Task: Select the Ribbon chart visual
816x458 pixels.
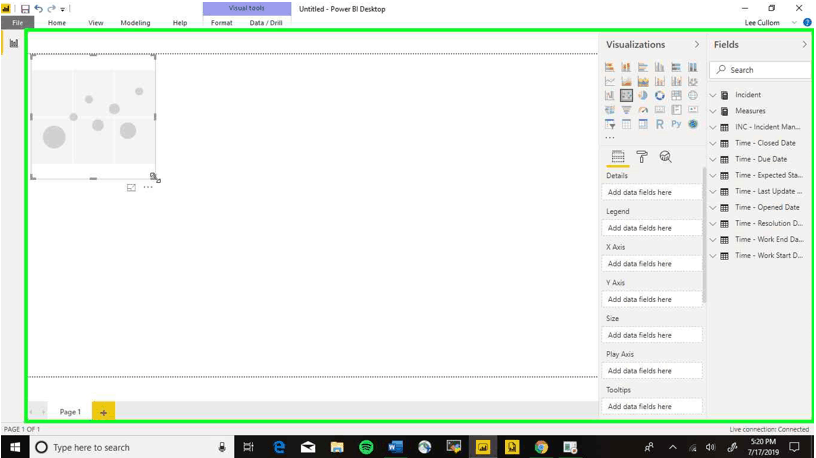Action: [693, 81]
